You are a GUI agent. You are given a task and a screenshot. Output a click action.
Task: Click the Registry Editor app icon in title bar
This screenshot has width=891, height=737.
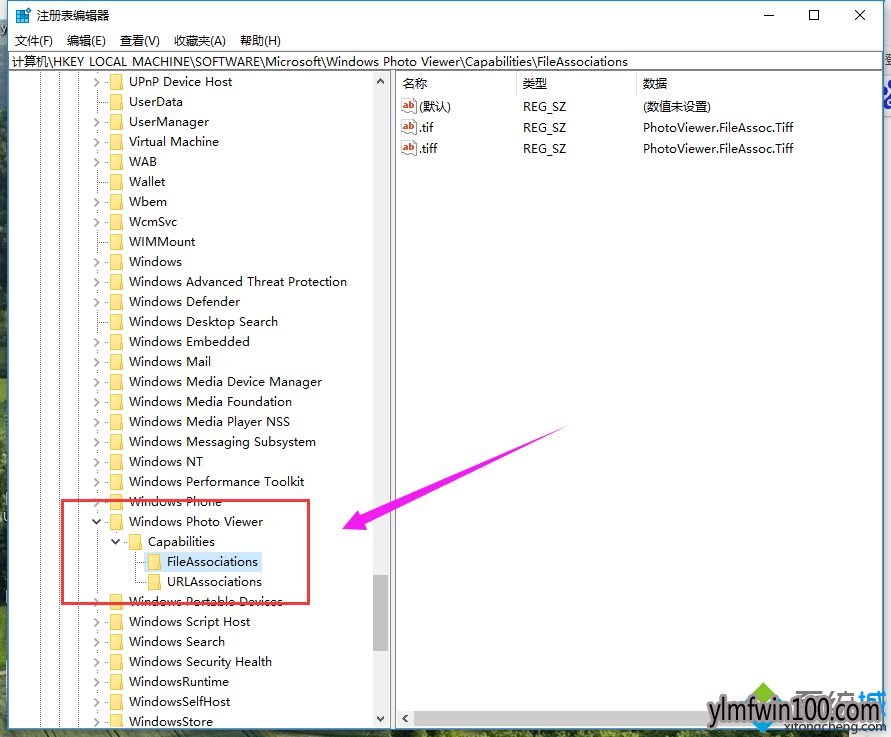click(23, 15)
